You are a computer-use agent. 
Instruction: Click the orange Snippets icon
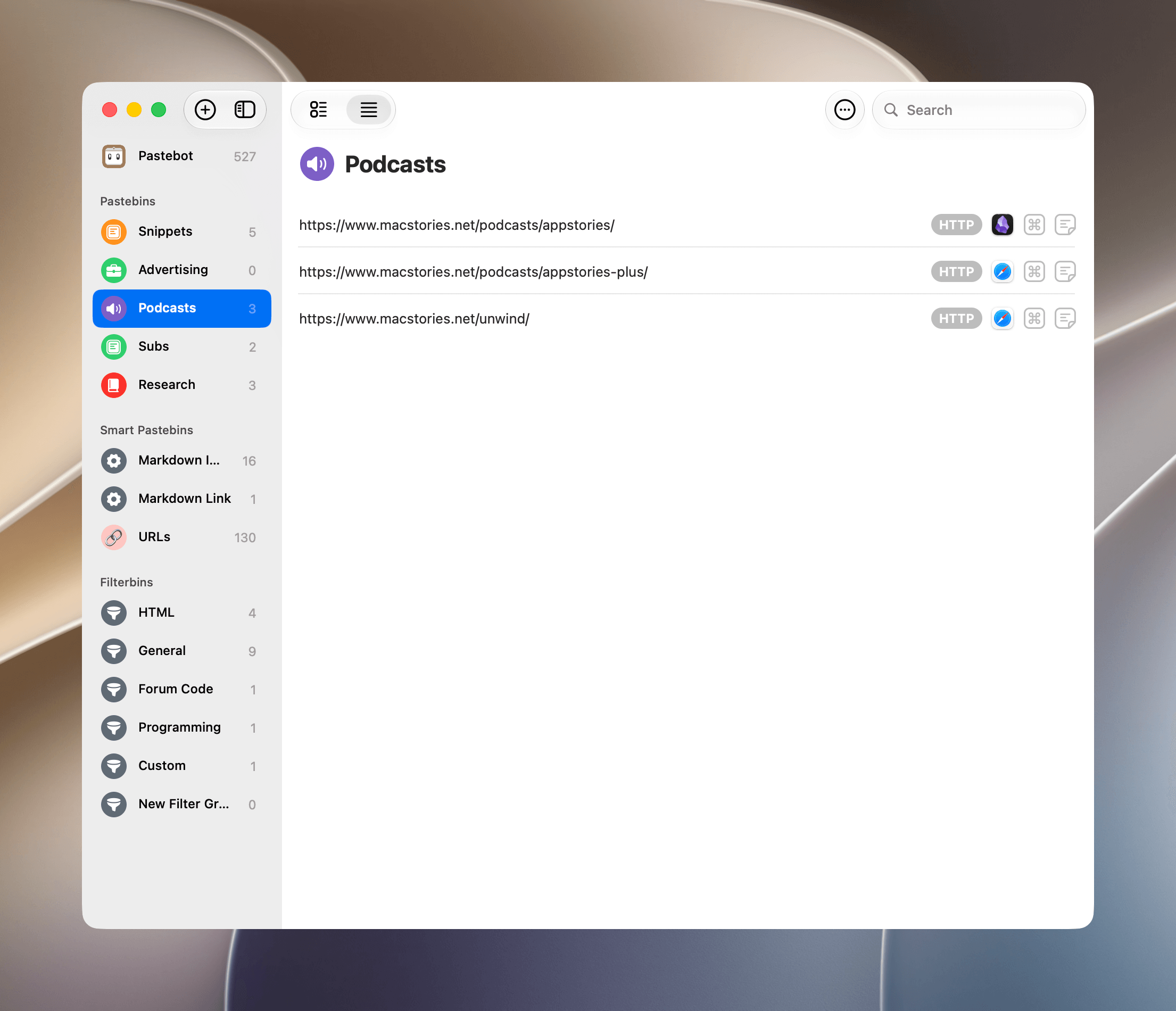pyautogui.click(x=113, y=231)
